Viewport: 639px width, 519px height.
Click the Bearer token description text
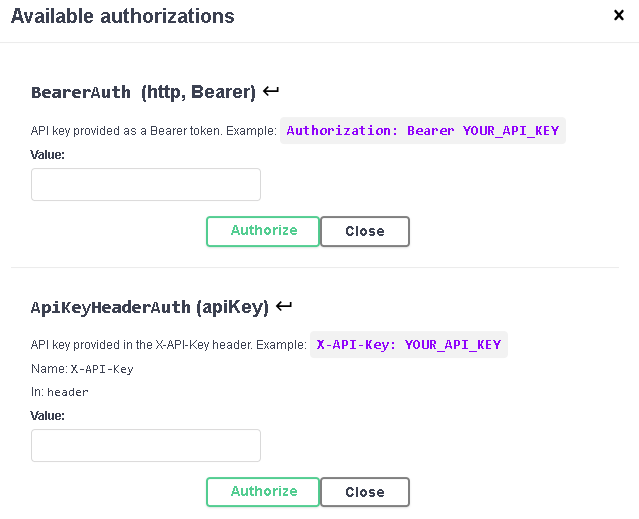pos(154,131)
